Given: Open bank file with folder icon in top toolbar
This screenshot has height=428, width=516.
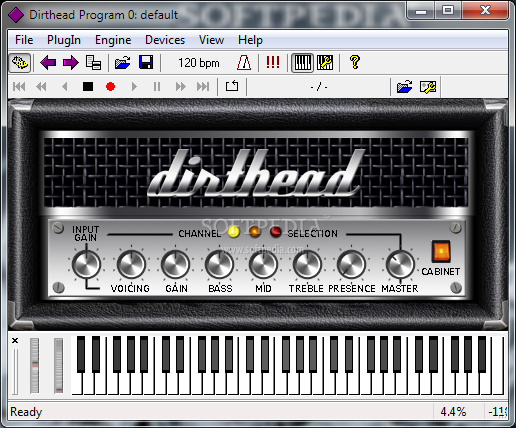Looking at the screenshot, I should click(x=123, y=63).
